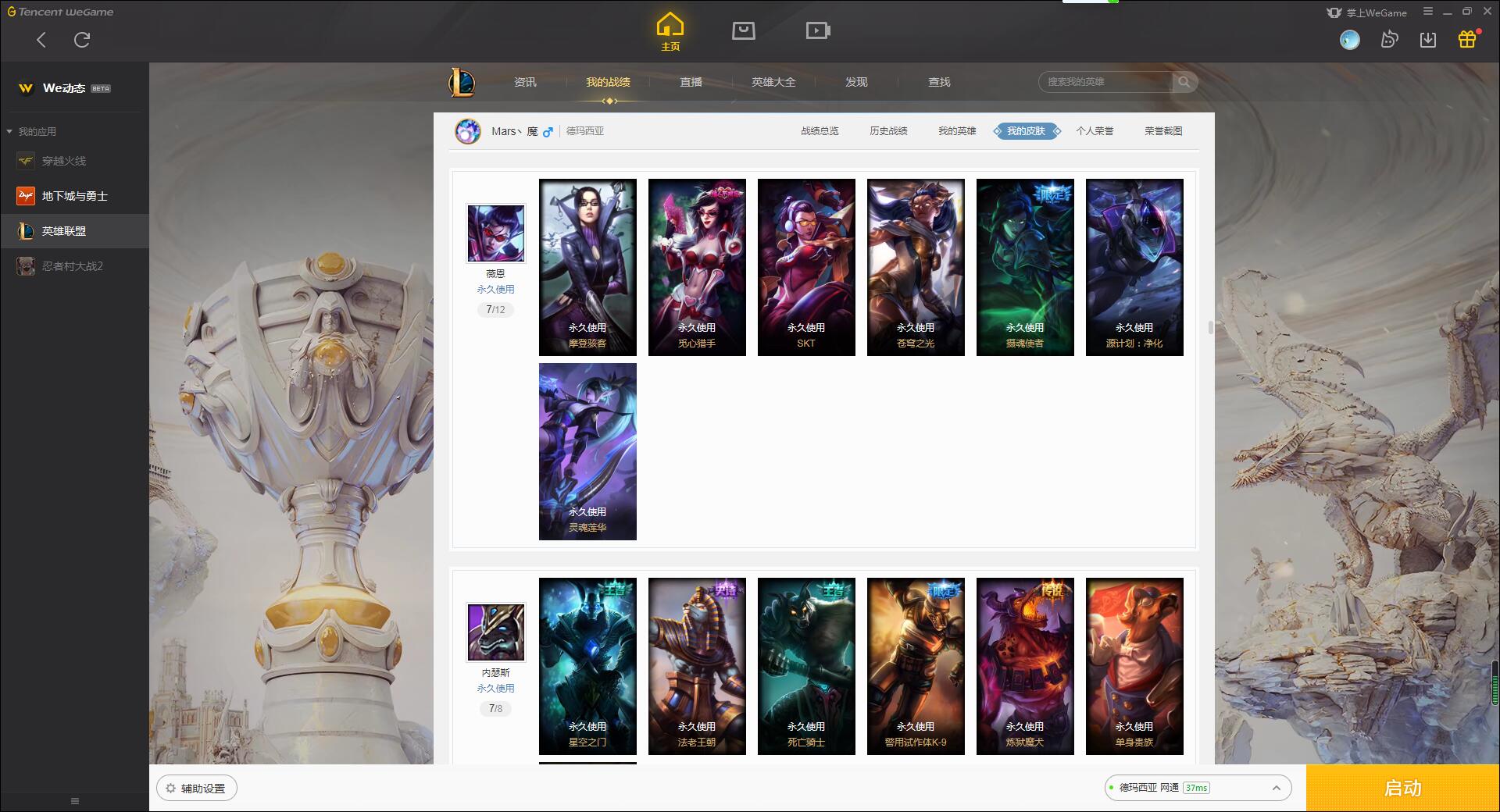The height and width of the screenshot is (812, 1500).
Task: Go back with the back arrow
Action: (41, 40)
